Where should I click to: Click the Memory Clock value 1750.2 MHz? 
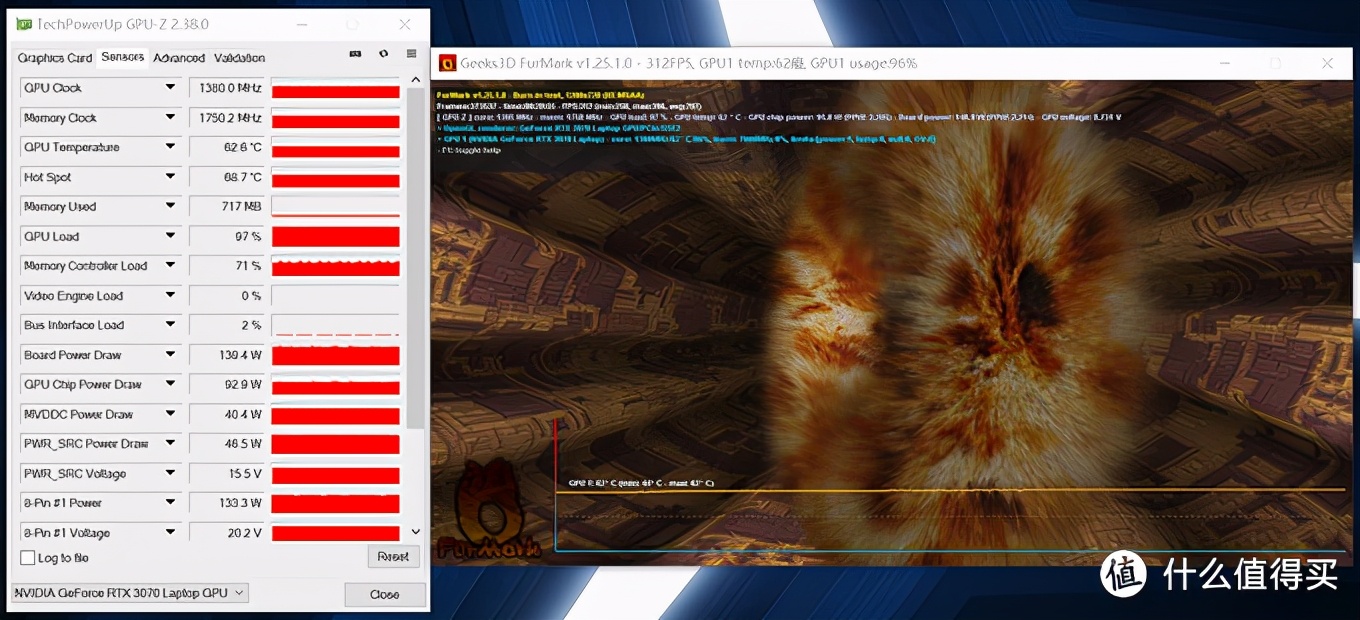tap(227, 118)
